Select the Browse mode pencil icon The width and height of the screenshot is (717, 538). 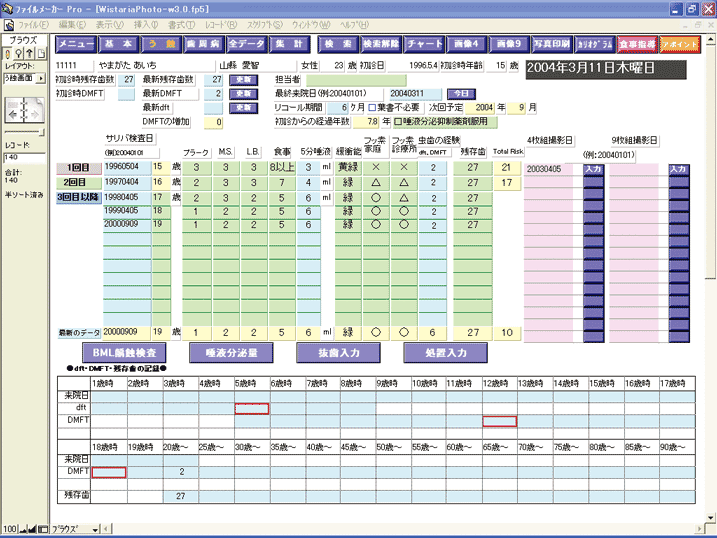coord(6,54)
